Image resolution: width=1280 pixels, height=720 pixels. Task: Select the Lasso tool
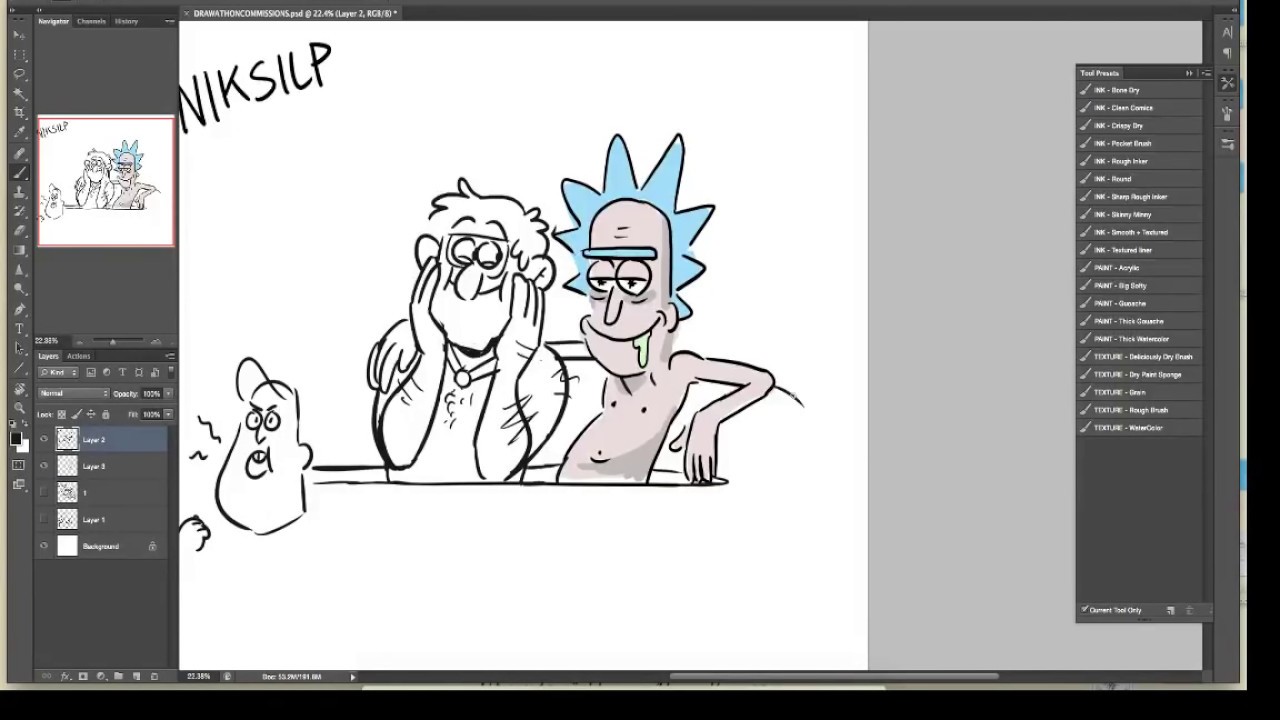[19, 75]
